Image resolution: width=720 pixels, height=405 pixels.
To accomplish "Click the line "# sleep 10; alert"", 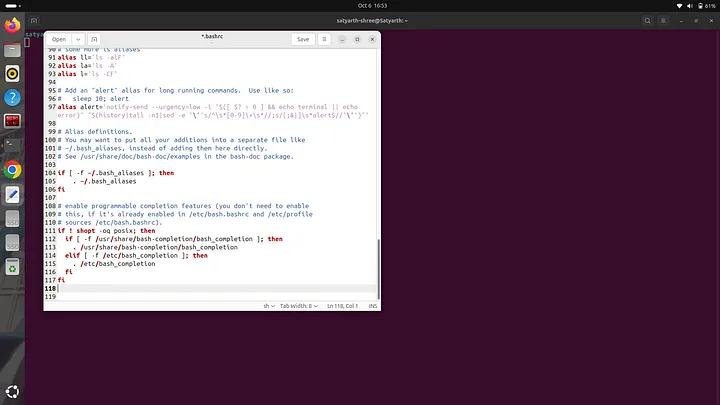I will (x=93, y=99).
